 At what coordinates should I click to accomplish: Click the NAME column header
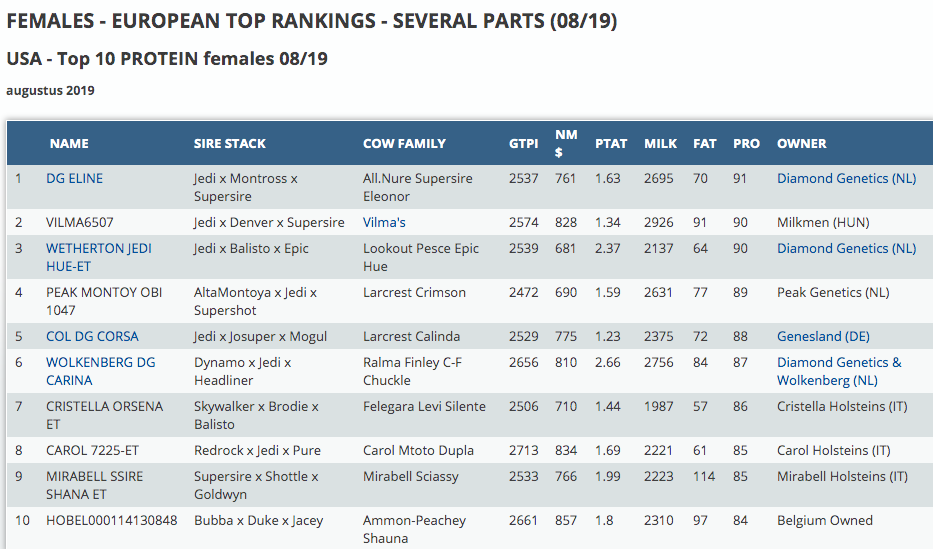point(69,143)
